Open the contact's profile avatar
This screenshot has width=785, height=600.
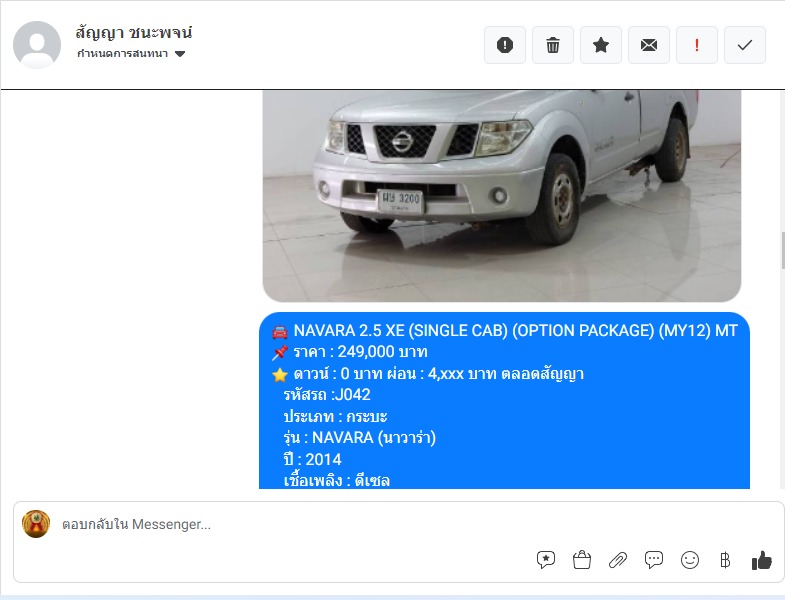coord(37,45)
